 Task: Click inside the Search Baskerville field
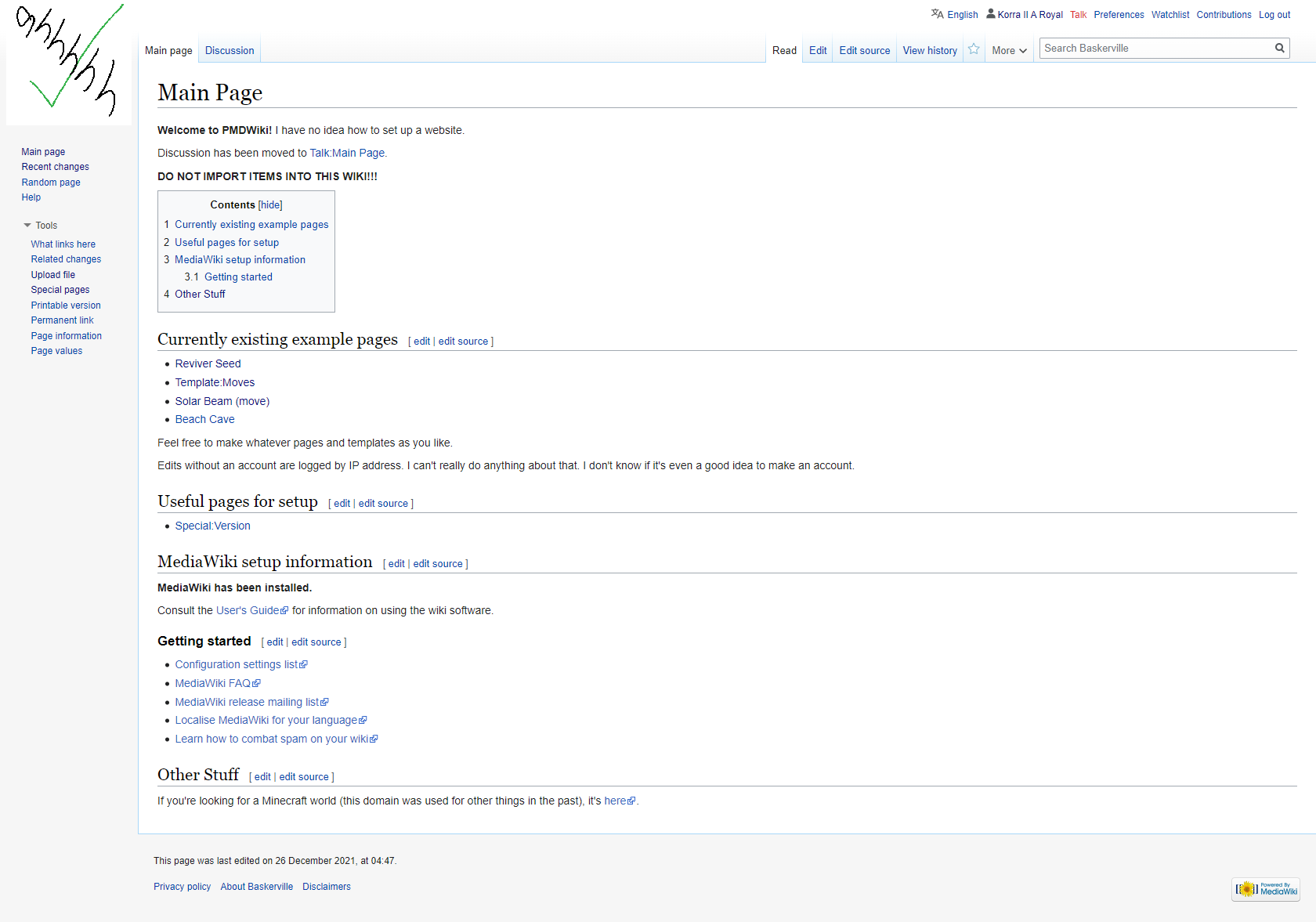tap(1155, 49)
